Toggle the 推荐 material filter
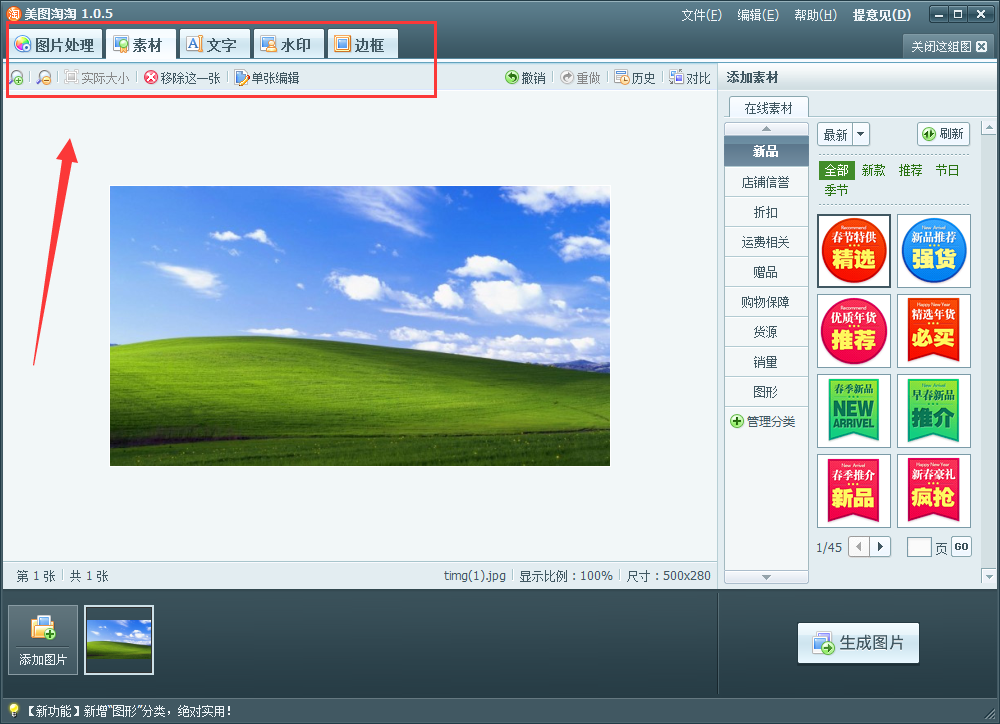1000x724 pixels. 909,170
